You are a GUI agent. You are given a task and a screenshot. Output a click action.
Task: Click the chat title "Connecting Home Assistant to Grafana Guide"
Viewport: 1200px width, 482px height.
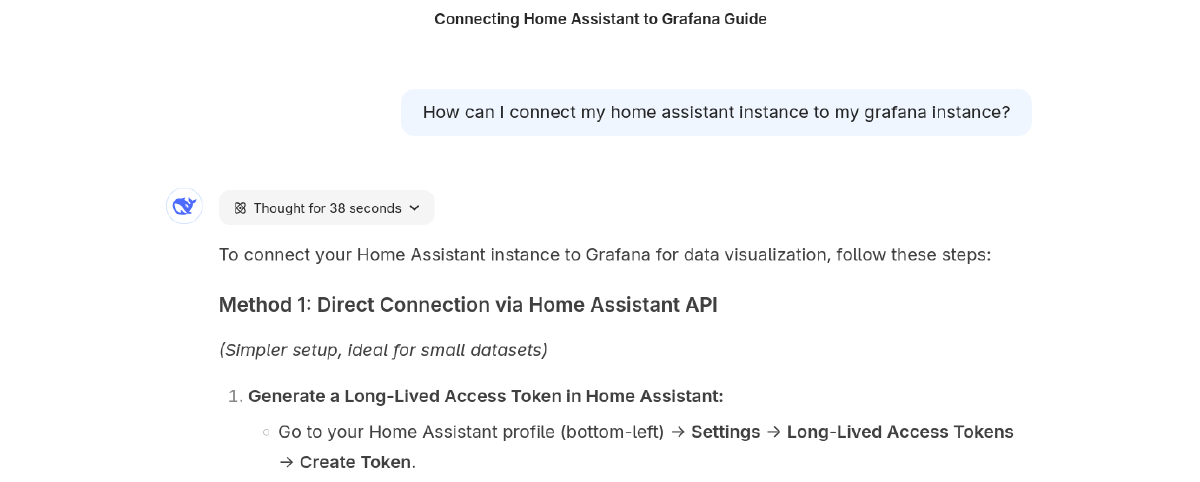[x=600, y=19]
